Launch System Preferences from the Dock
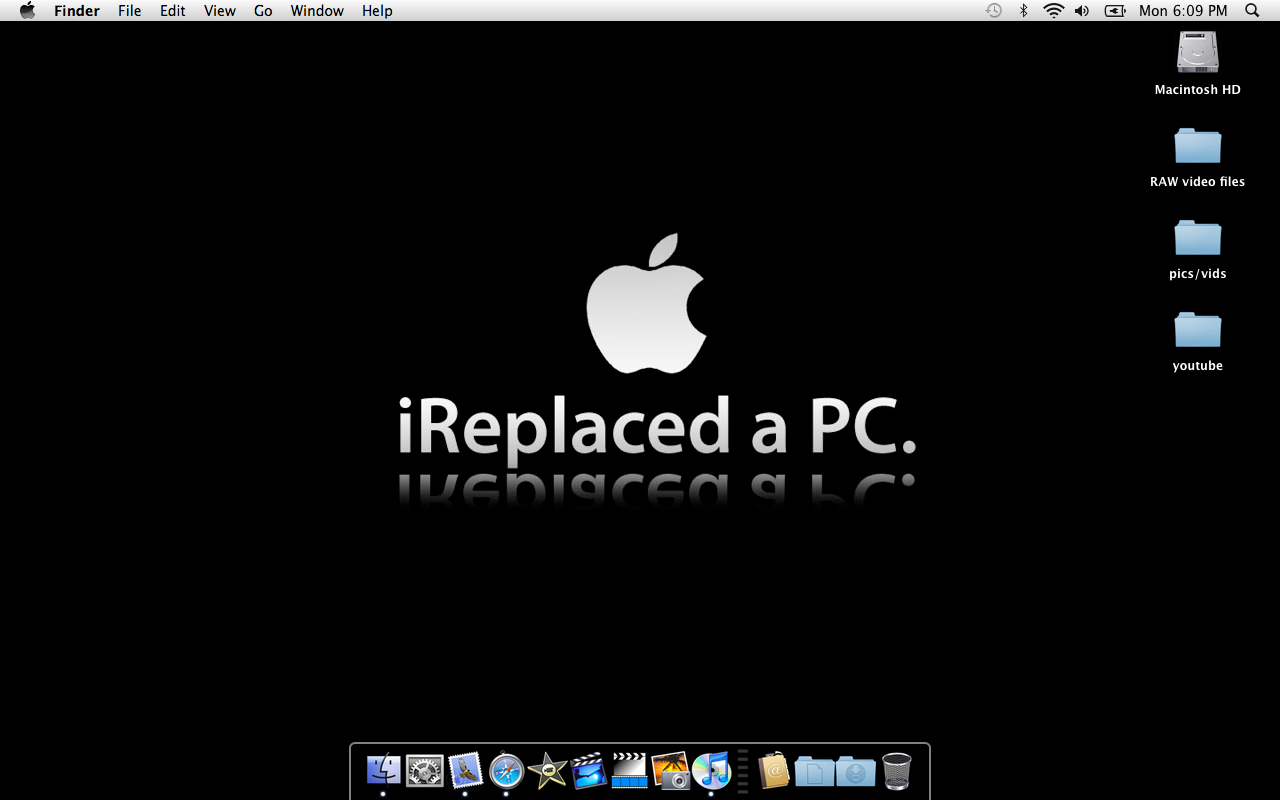Image resolution: width=1280 pixels, height=800 pixels. point(424,770)
